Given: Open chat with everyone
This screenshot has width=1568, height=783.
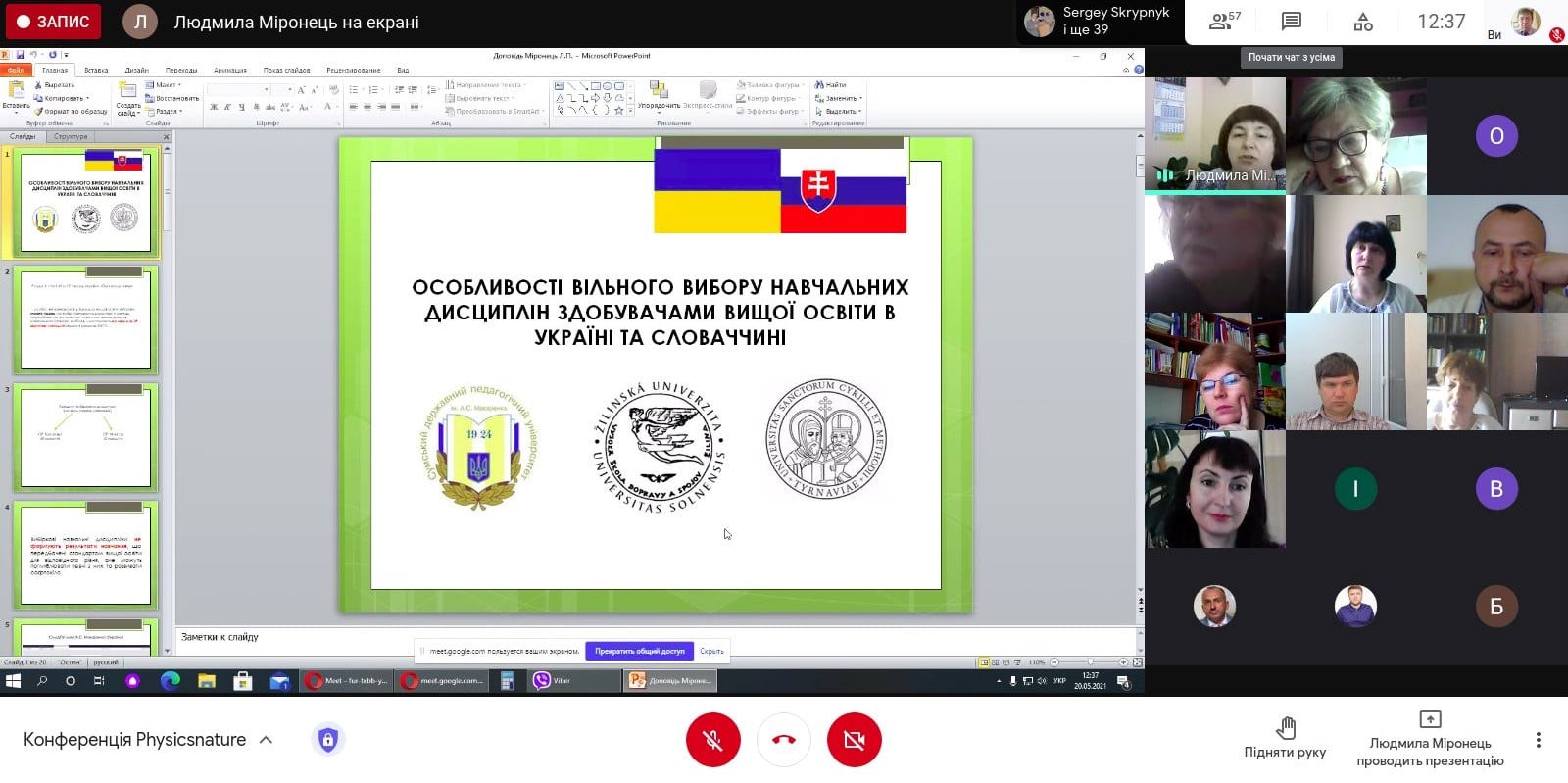Looking at the screenshot, I should [1292, 22].
